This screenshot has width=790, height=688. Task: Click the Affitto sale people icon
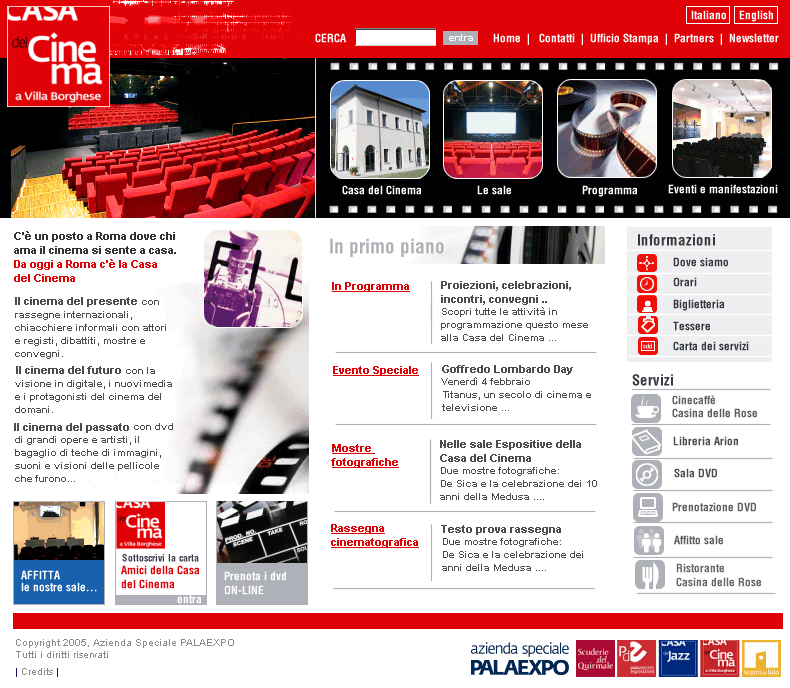649,540
